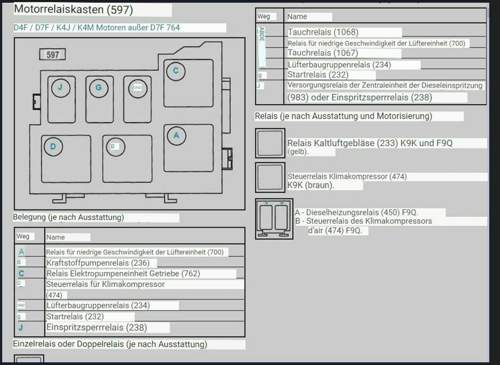500x365 pixels.
Task: Click the circle marked J in the diagram
Action: click(x=61, y=88)
